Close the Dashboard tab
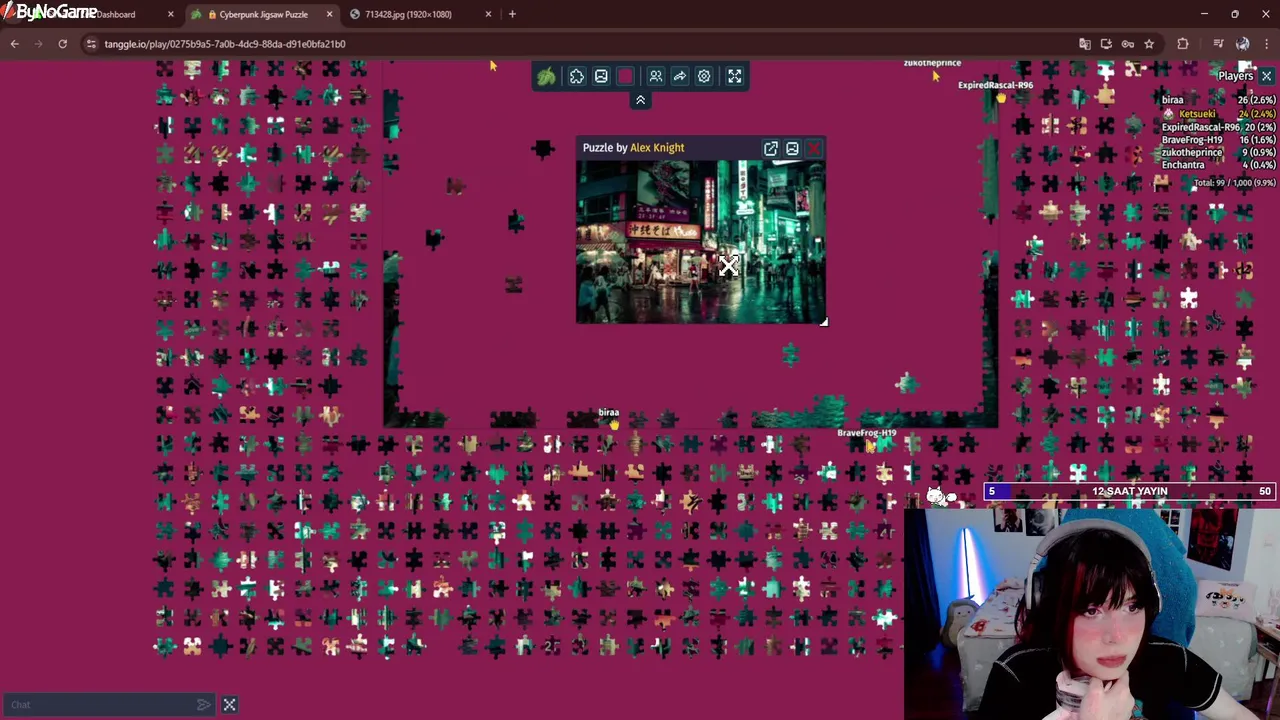The height and width of the screenshot is (720, 1280). [x=170, y=14]
